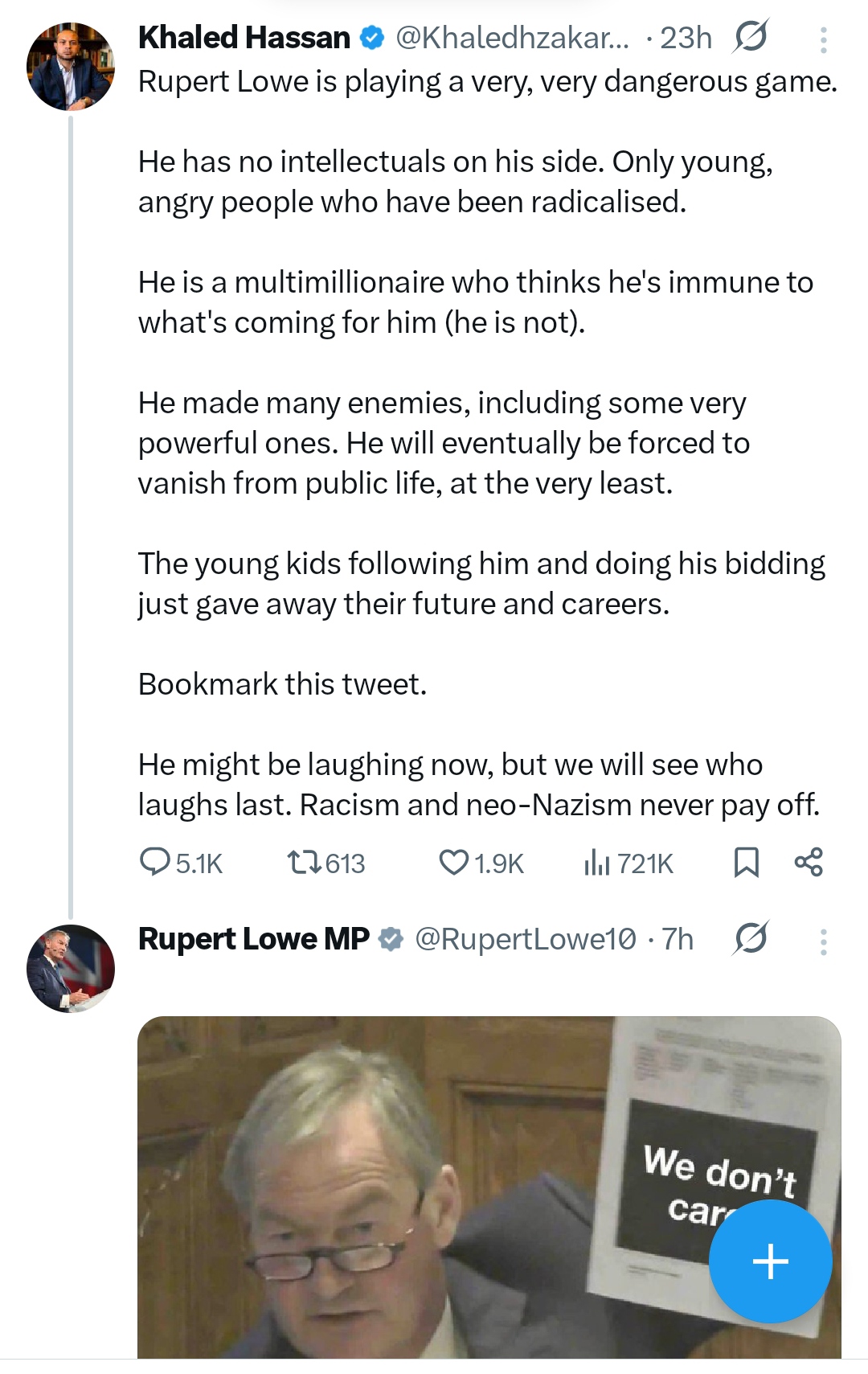
Task: Open Khaled Hassan's profile picture
Action: [71, 67]
